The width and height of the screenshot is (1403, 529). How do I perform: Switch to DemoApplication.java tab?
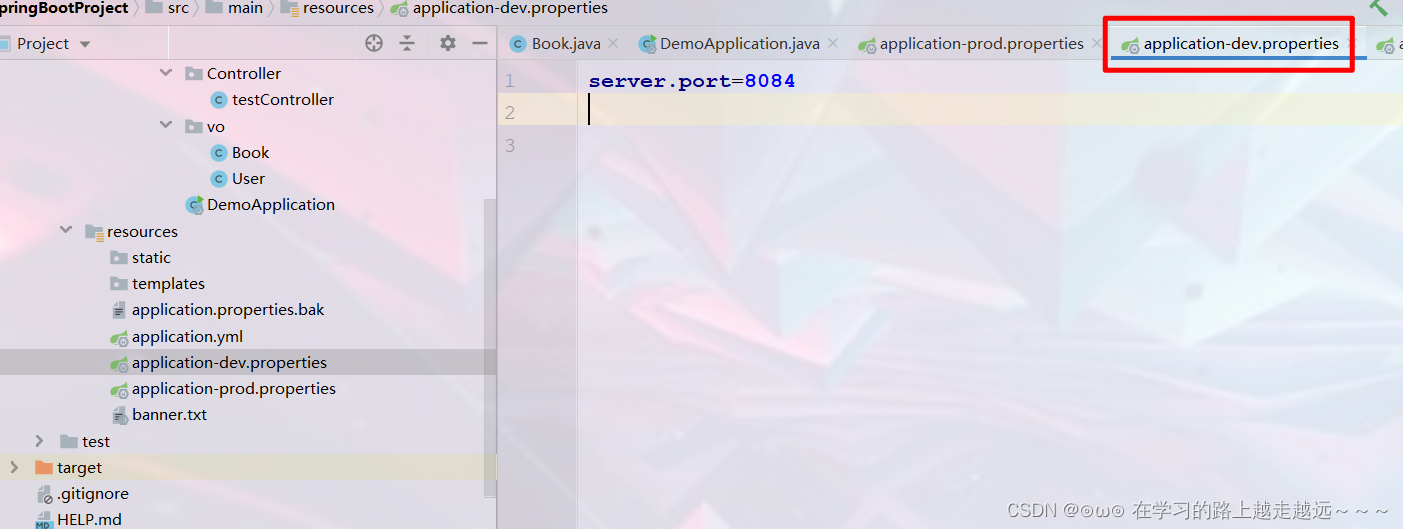click(739, 44)
